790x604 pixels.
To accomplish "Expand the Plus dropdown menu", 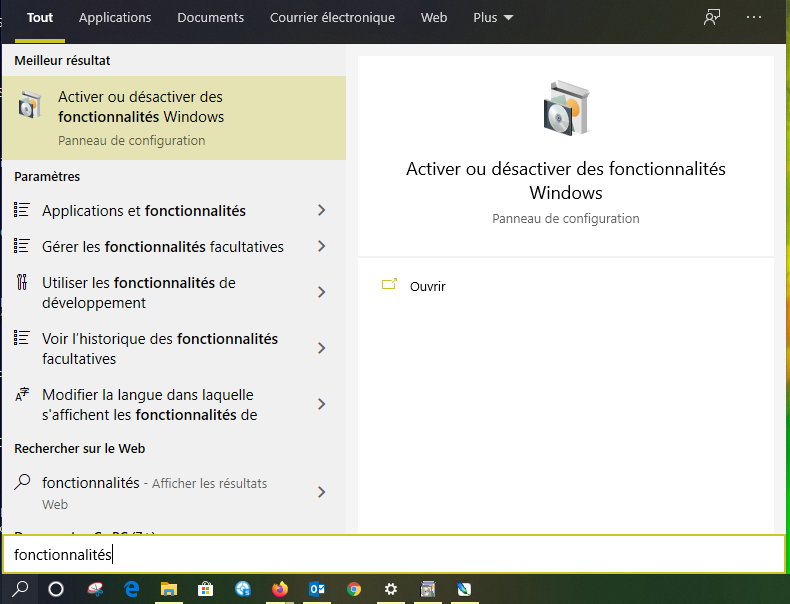I will (493, 18).
